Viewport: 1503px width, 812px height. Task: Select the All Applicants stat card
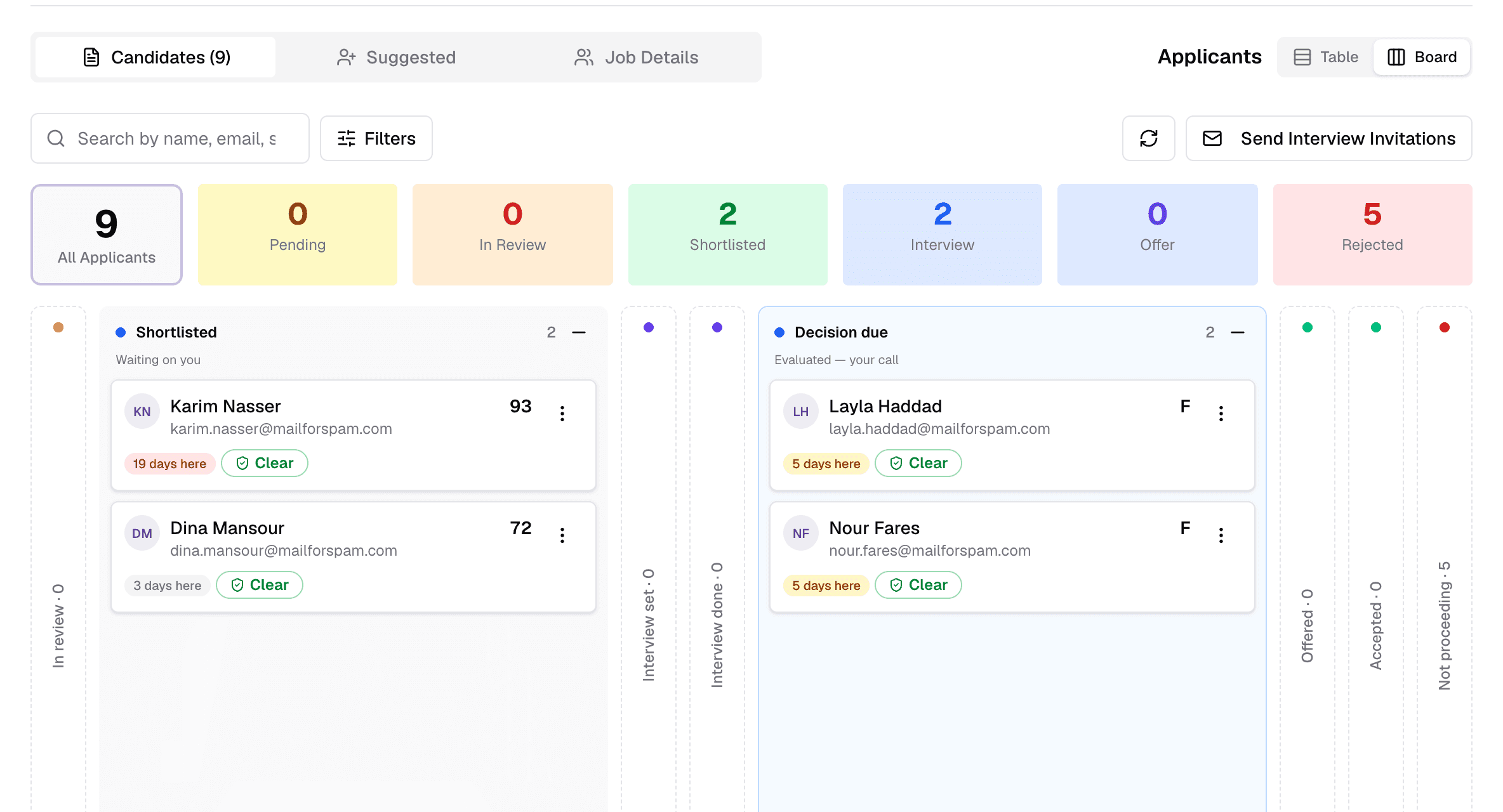(x=107, y=235)
